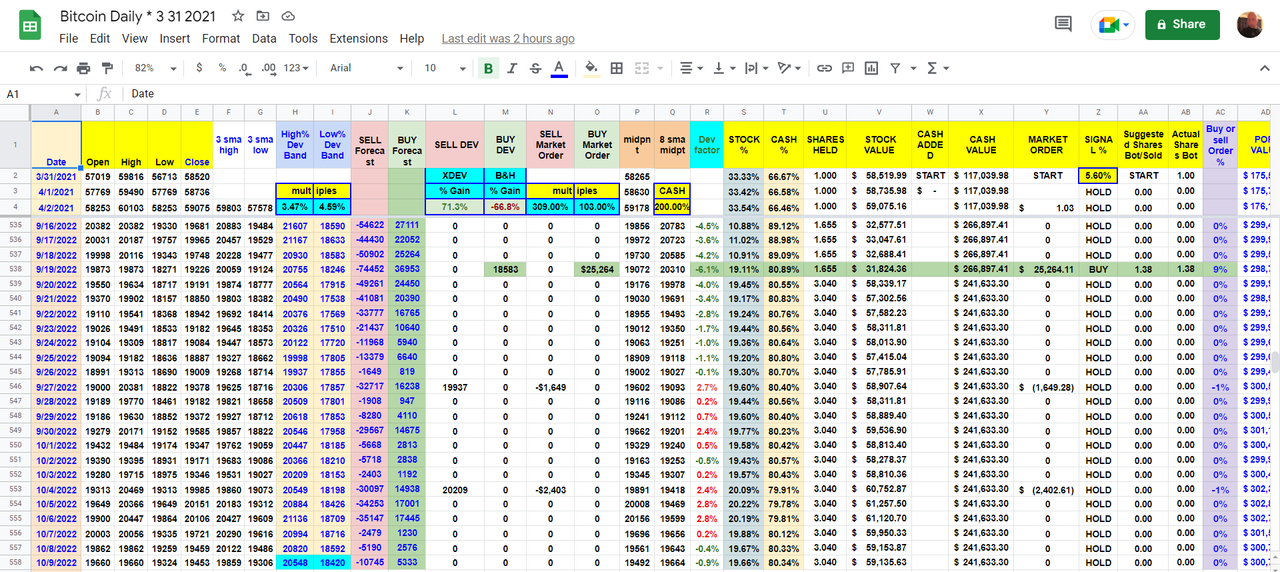
Task: Select the 5.60% signal cell
Action: [1098, 175]
